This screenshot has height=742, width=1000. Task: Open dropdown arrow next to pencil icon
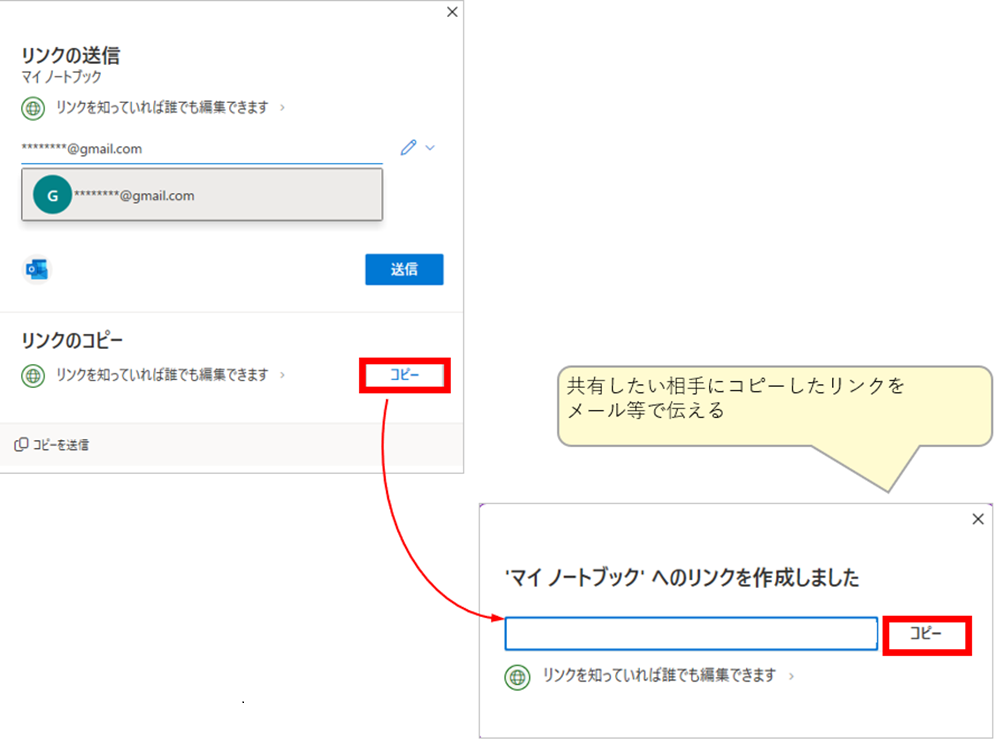(431, 148)
